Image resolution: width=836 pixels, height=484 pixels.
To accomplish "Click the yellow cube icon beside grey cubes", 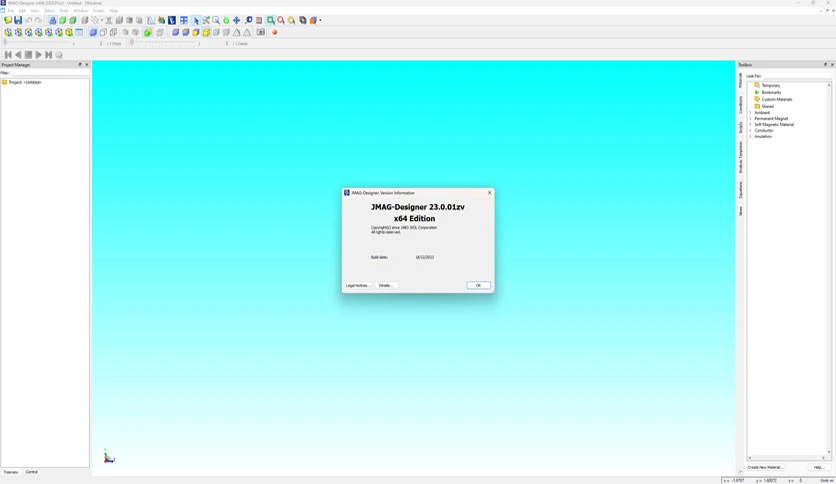I will tap(206, 33).
